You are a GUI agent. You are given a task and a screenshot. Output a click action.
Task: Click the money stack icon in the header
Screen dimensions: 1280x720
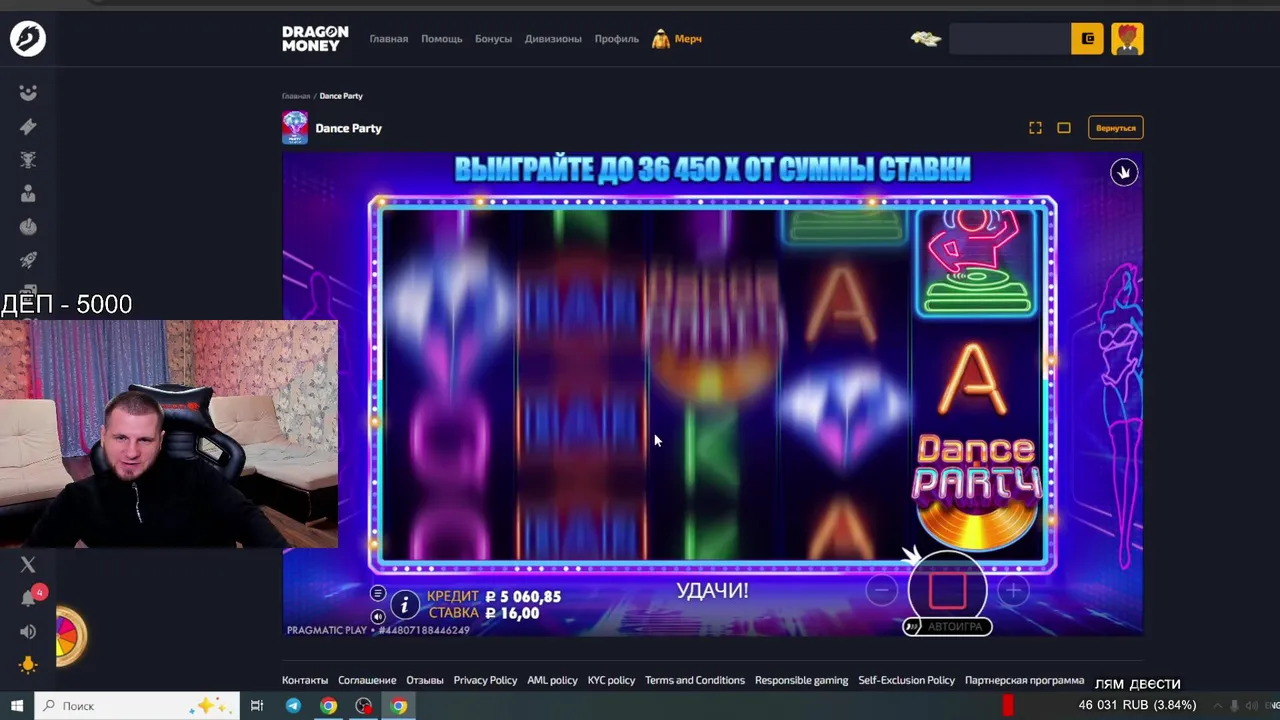pos(926,39)
